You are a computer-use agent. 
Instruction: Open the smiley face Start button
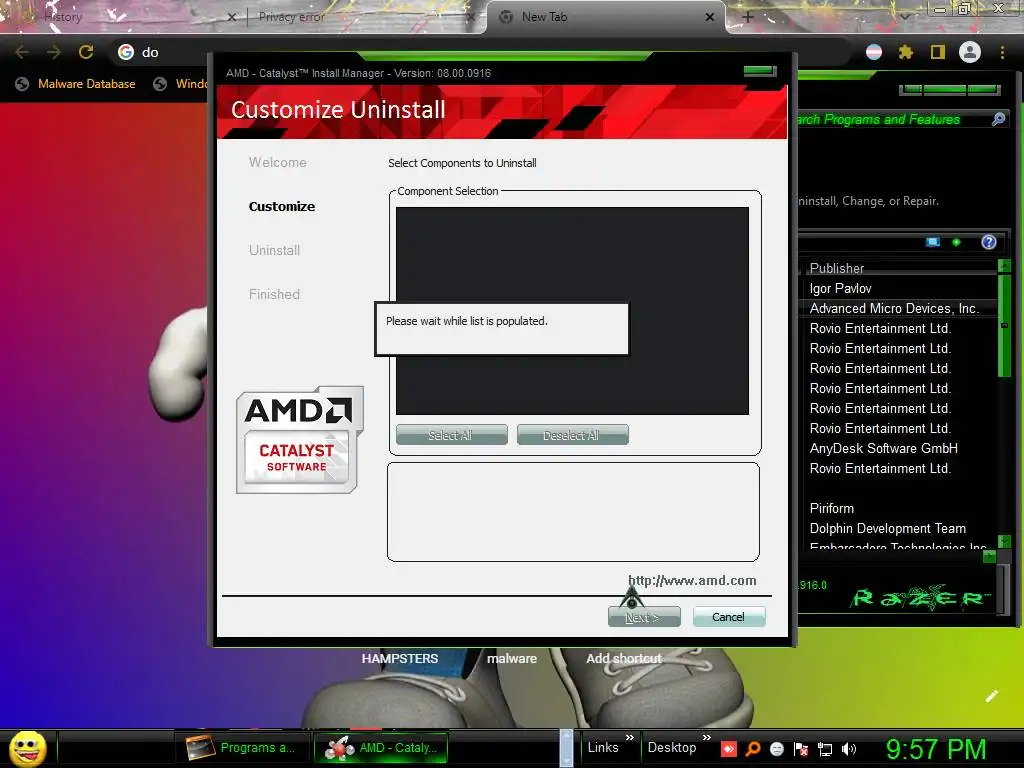point(28,748)
